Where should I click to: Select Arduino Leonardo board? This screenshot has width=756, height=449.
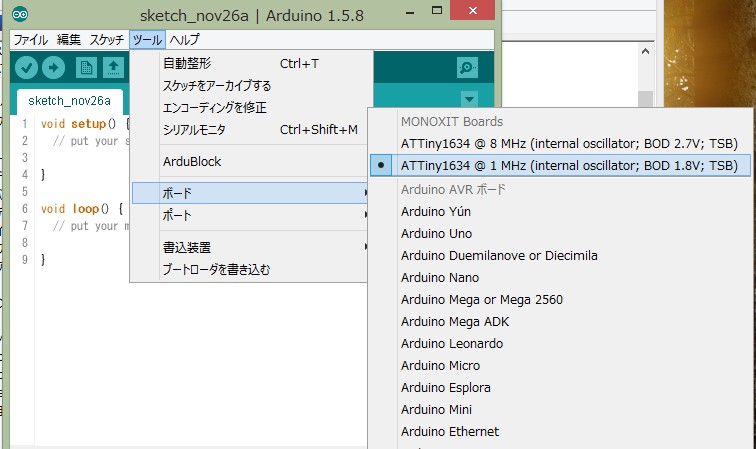point(452,343)
